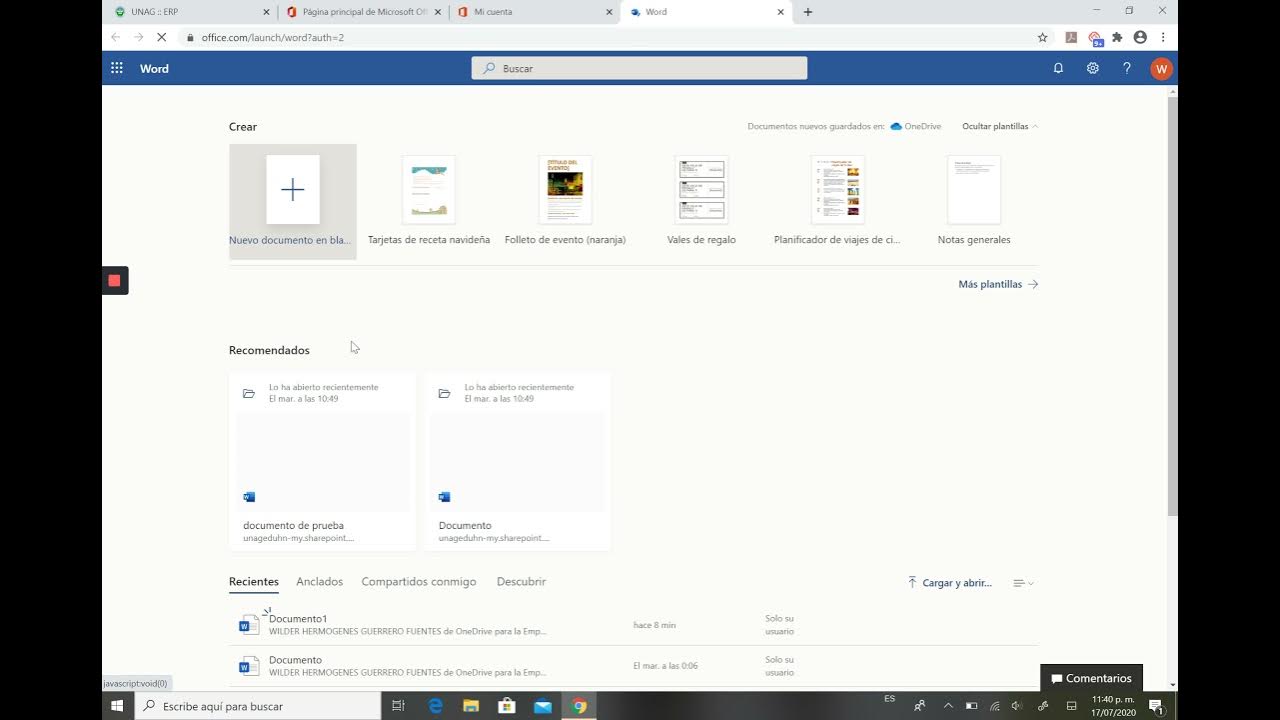Click the volume icon in the system tray
The image size is (1280, 720).
[1017, 706]
